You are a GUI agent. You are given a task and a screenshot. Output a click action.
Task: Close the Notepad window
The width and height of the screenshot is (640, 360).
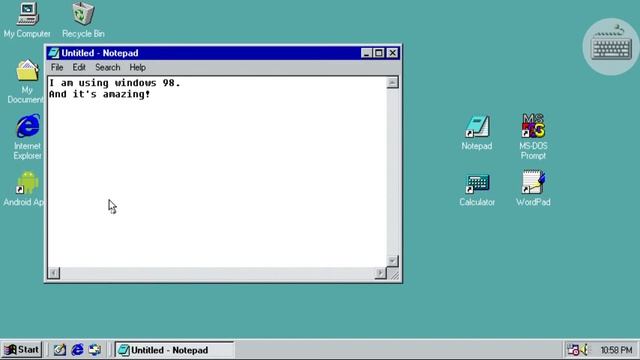tap(393, 53)
